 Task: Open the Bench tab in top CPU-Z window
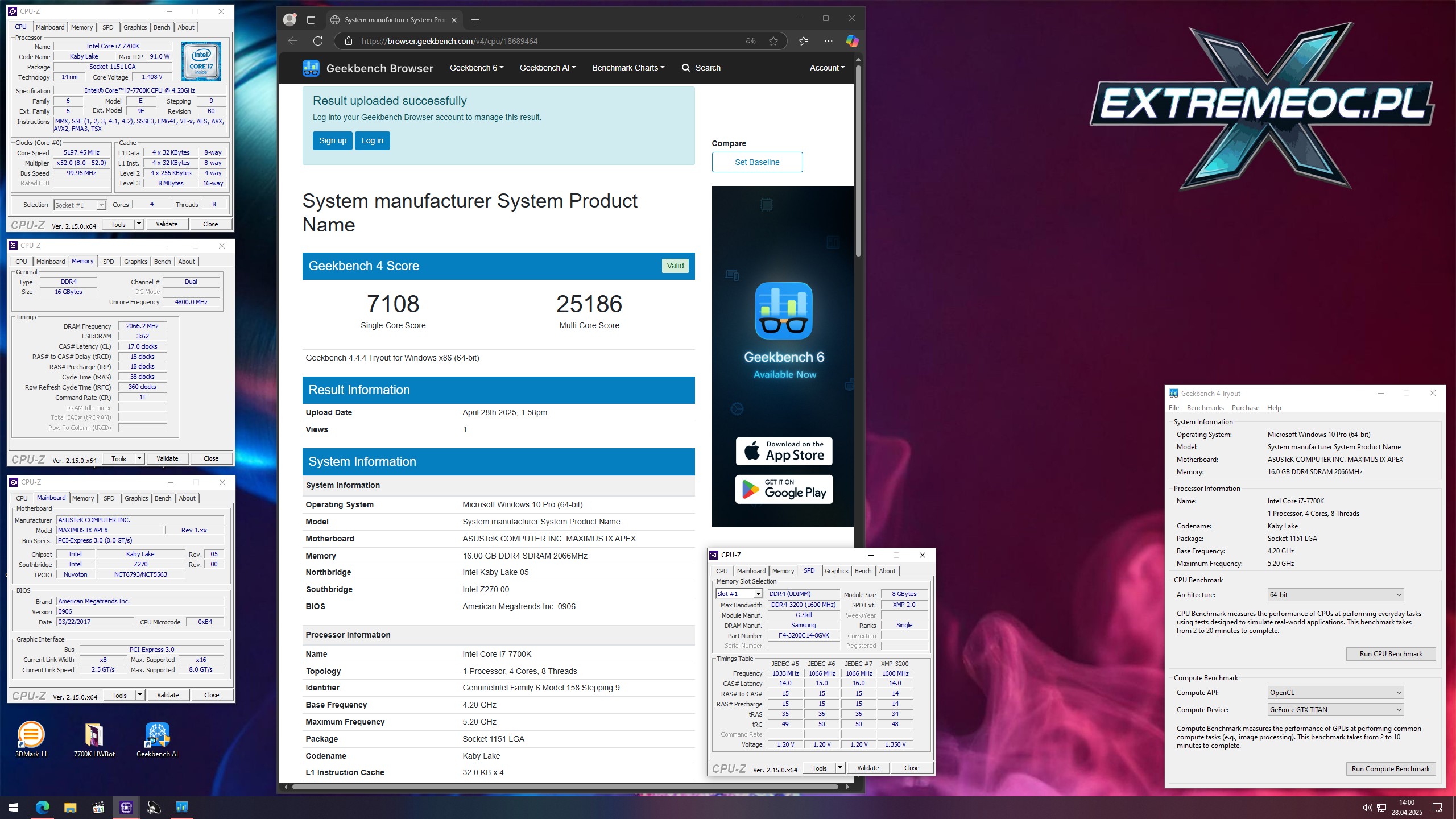pyautogui.click(x=162, y=27)
